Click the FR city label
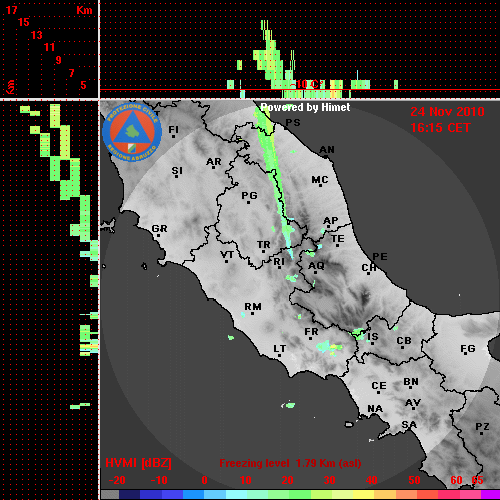The height and width of the screenshot is (500, 500). 311,332
